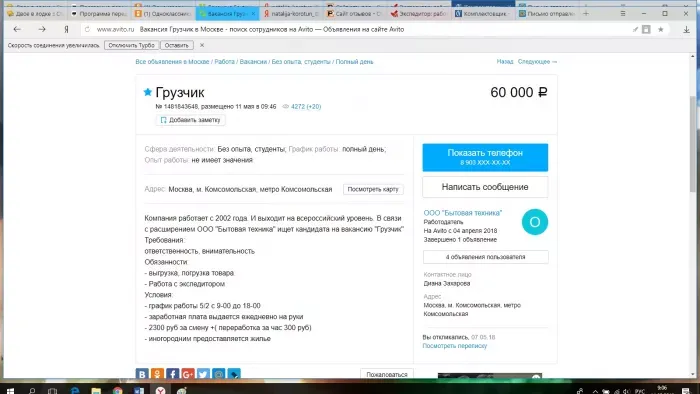Viewport: 700px width, 394px height.
Task: Click Показать телефон button
Action: pos(485,157)
